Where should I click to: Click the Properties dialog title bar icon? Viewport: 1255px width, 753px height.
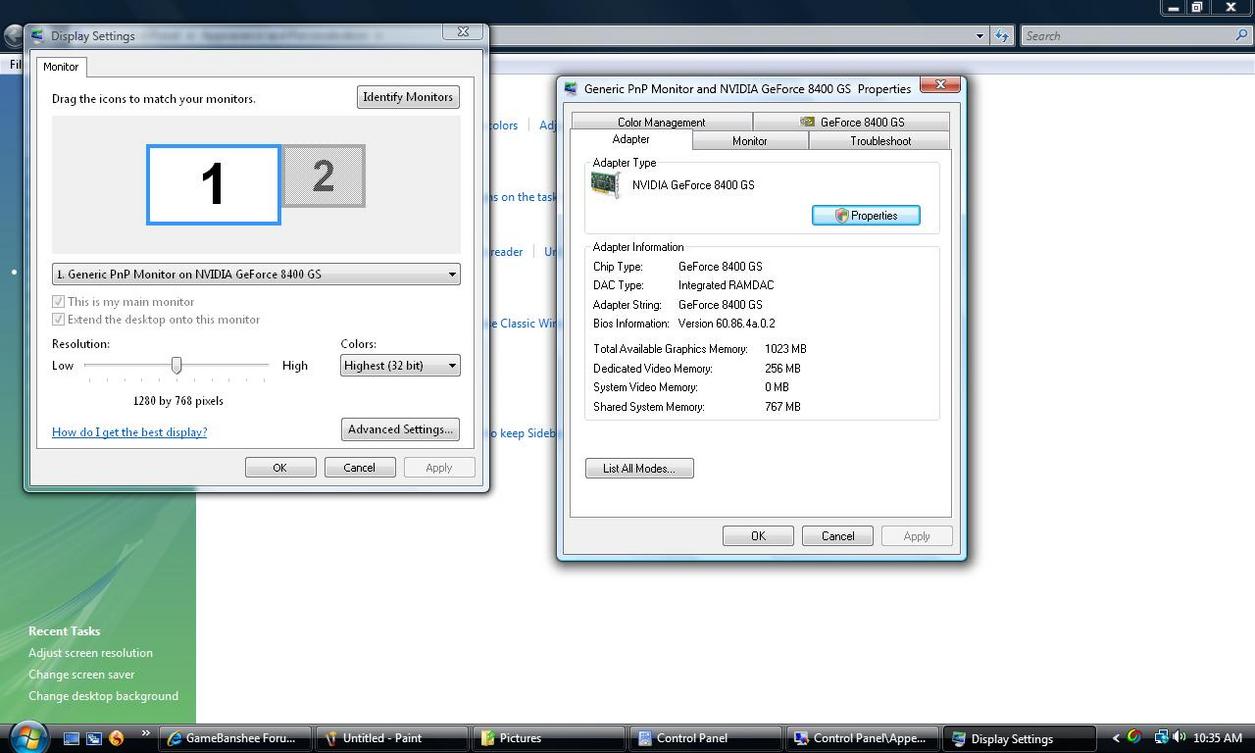(571, 88)
